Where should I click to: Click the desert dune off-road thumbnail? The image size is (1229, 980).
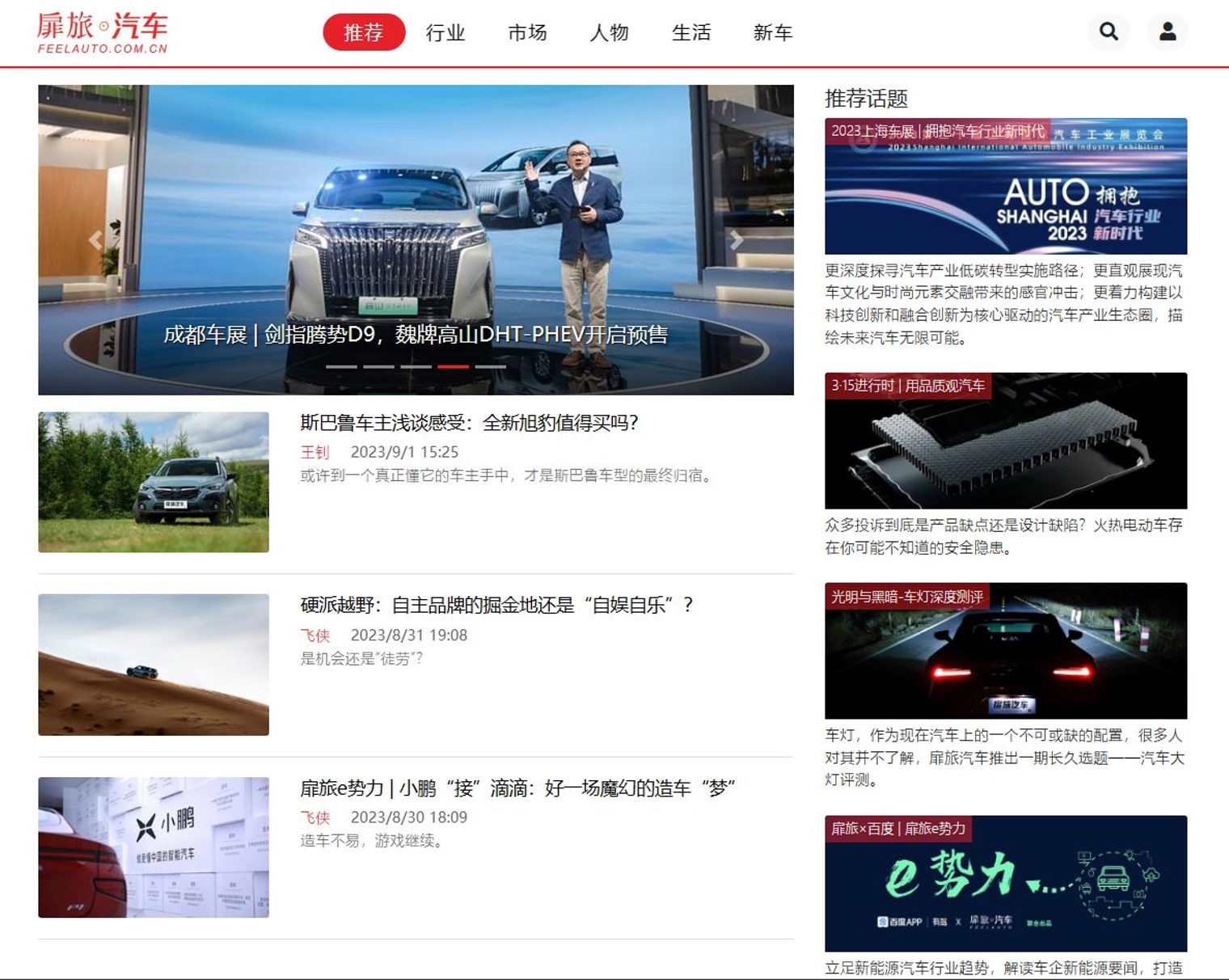point(154,665)
